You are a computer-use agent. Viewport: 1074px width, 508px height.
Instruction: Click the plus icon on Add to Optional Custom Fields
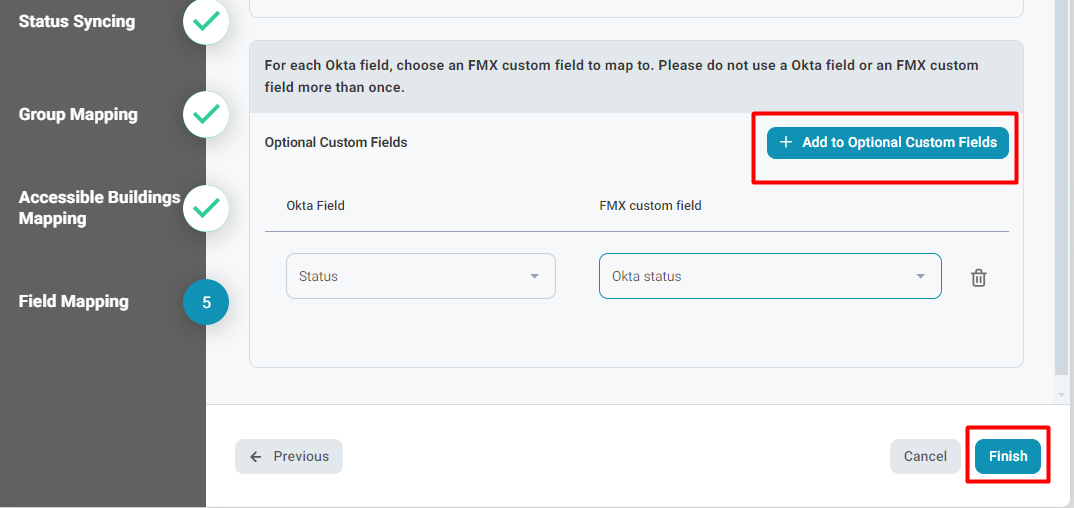click(786, 142)
